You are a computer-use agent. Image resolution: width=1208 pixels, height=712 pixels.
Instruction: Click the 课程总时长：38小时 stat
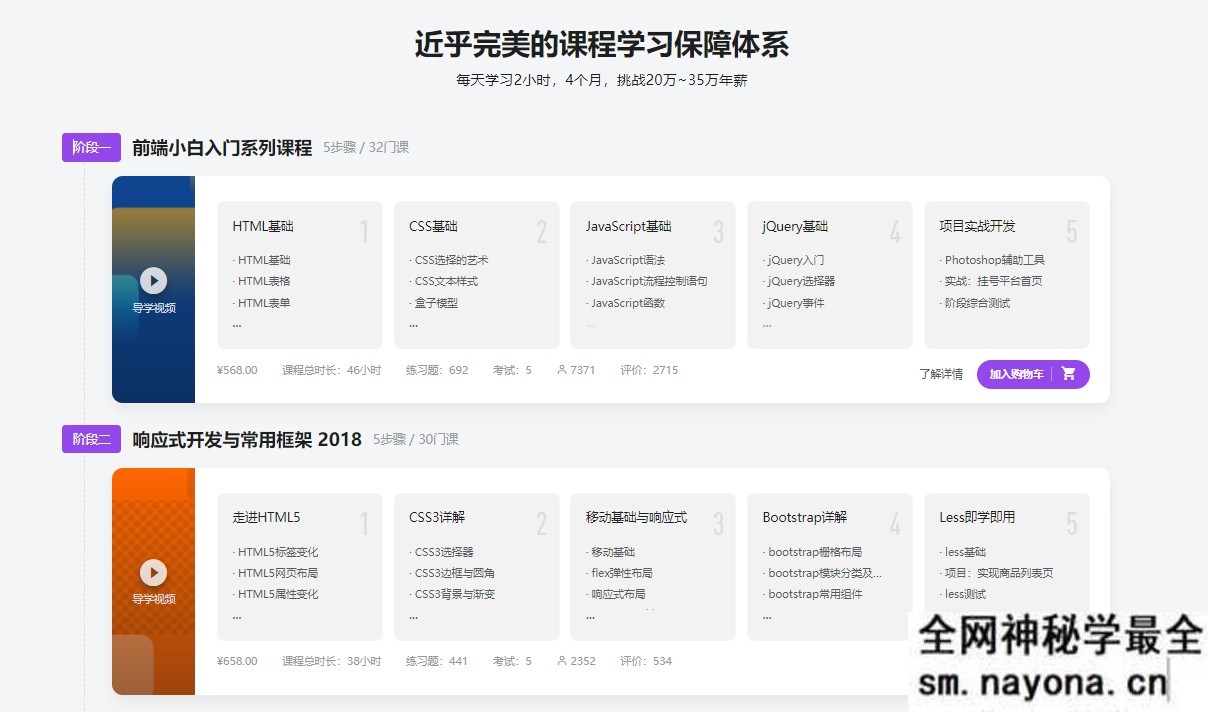coord(332,661)
